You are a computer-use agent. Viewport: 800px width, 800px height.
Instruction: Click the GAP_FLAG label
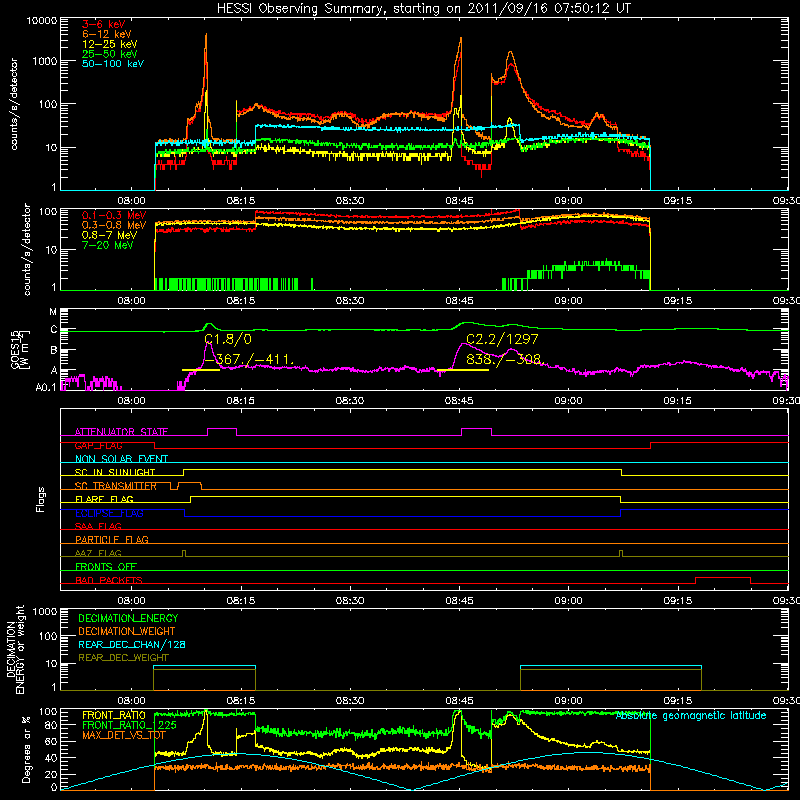click(x=98, y=445)
